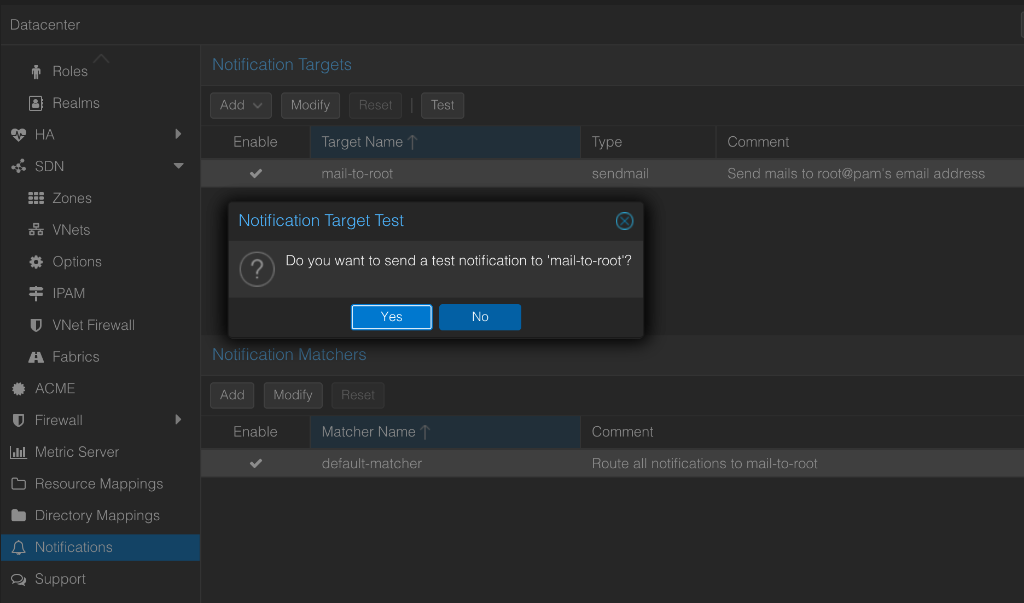
Task: Select Resource Mappings in the sidebar
Action: 98,483
